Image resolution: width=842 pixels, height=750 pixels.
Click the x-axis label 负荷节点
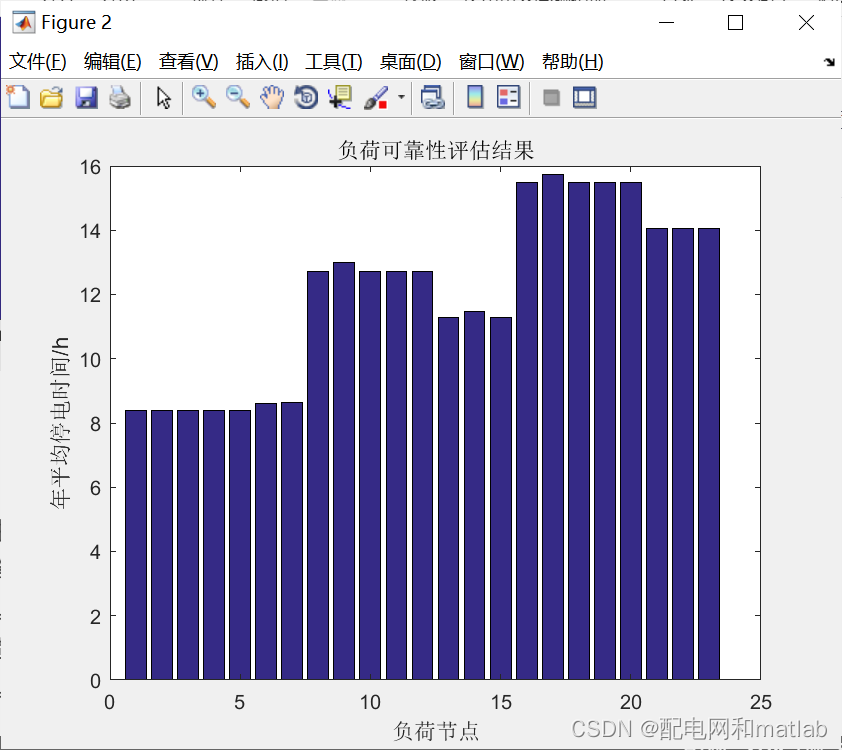435,731
